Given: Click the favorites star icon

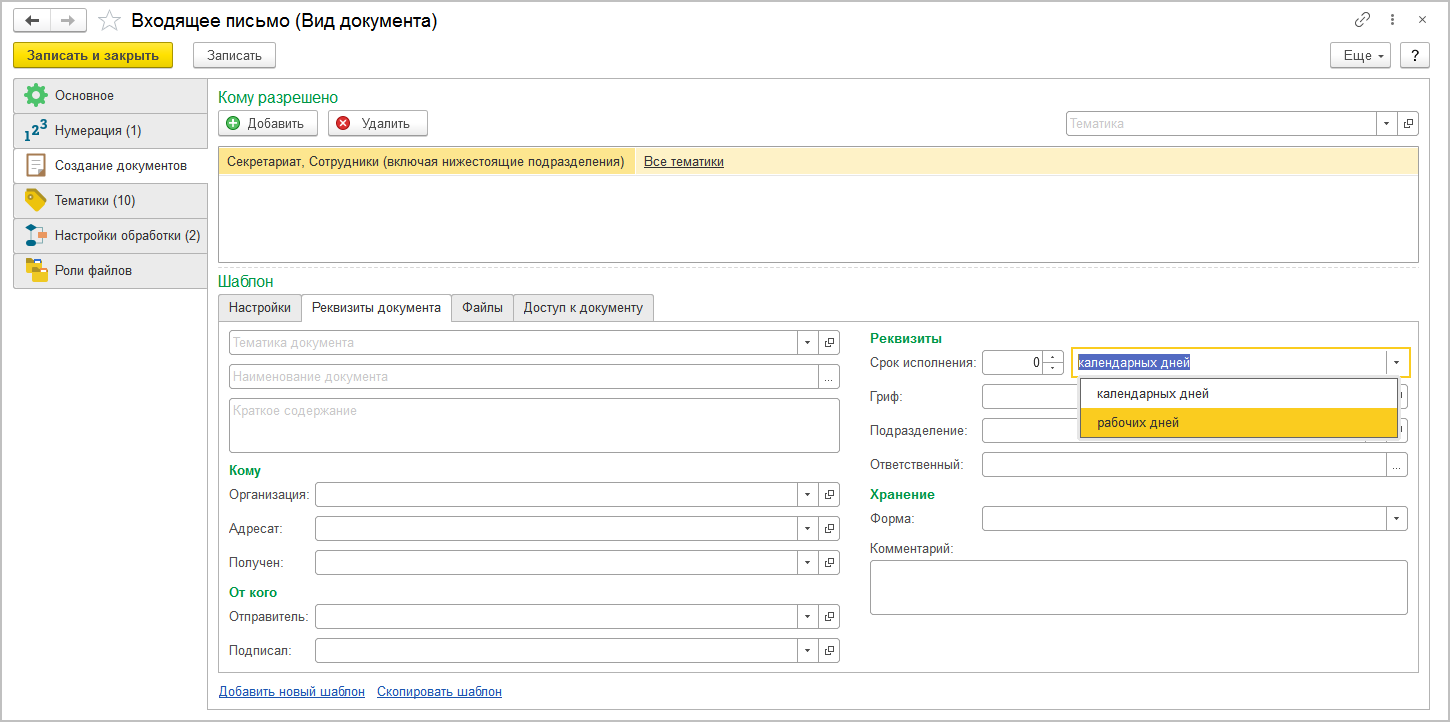Looking at the screenshot, I should [111, 20].
